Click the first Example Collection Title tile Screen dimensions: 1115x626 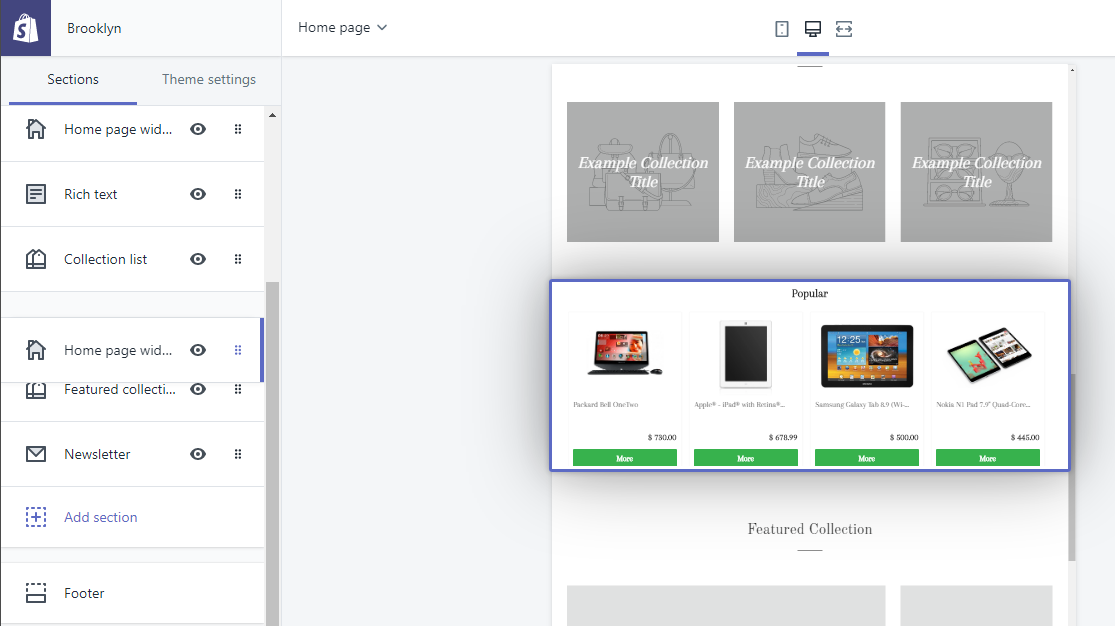tap(643, 172)
